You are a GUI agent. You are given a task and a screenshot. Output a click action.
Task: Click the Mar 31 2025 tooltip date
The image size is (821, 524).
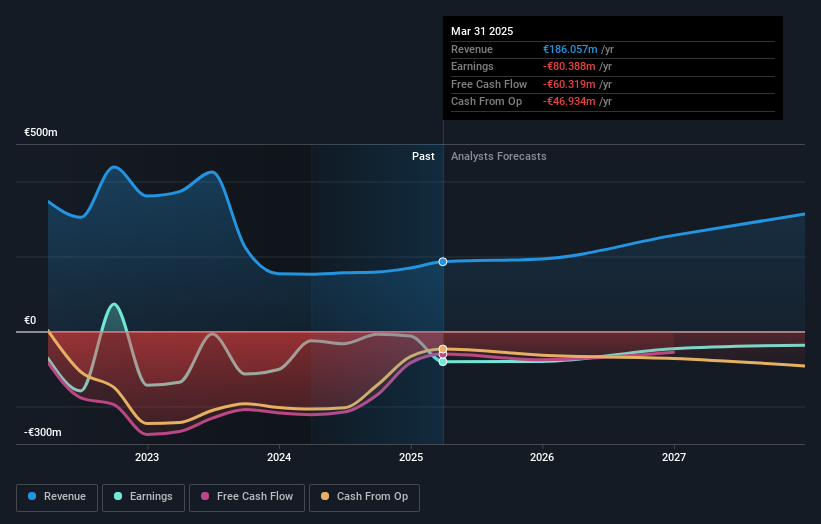[482, 31]
